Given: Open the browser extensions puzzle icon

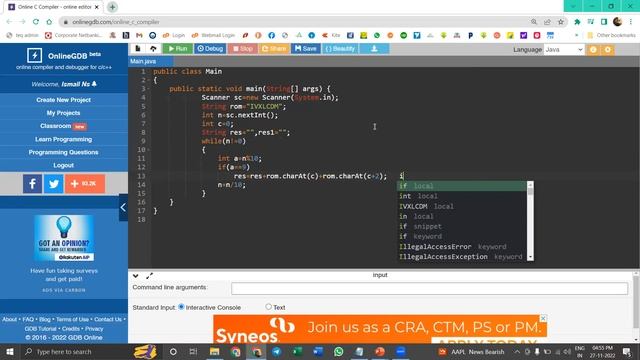Looking at the screenshot, I should pos(577,22).
